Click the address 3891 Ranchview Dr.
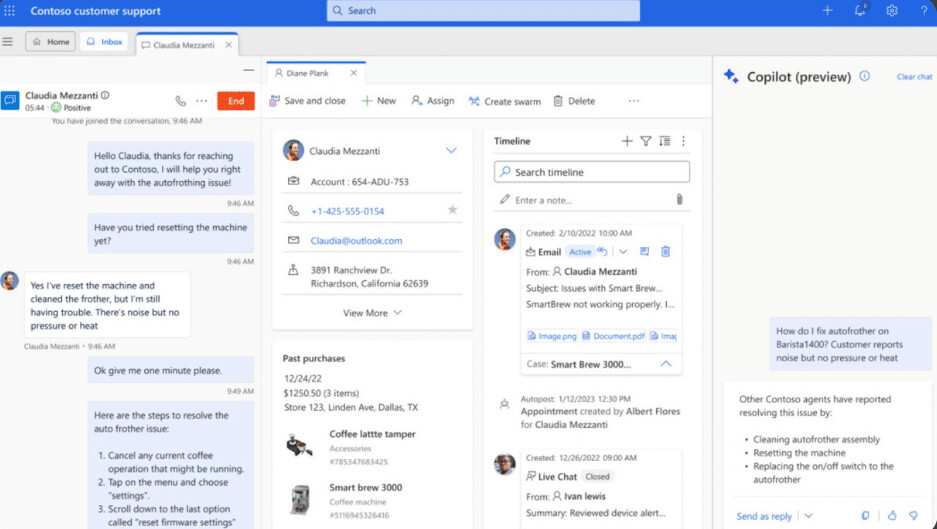This screenshot has width=937, height=529. pyautogui.click(x=369, y=277)
